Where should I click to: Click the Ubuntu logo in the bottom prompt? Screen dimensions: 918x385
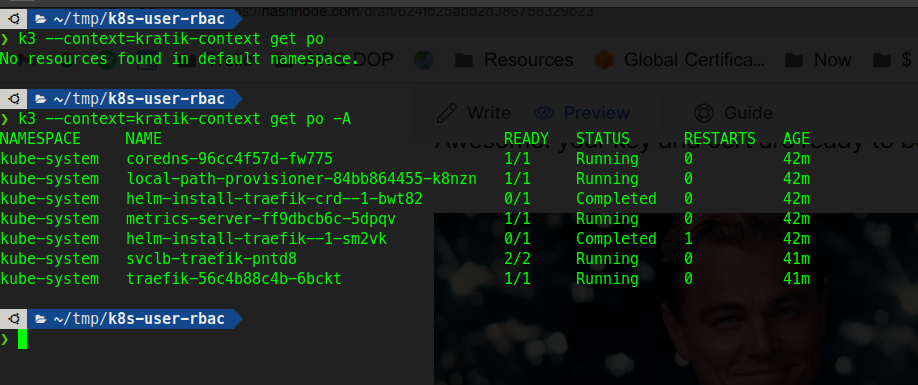[x=15, y=319]
